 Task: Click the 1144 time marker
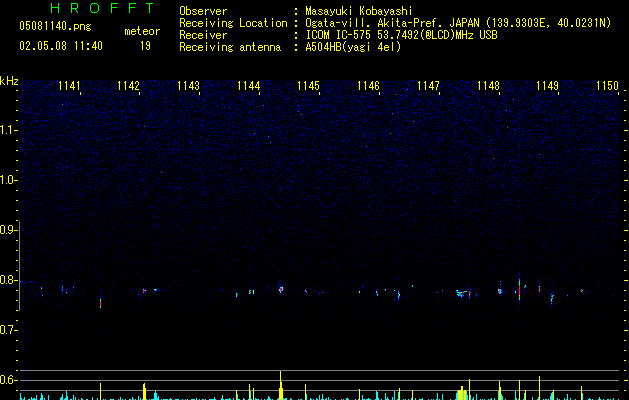[248, 86]
